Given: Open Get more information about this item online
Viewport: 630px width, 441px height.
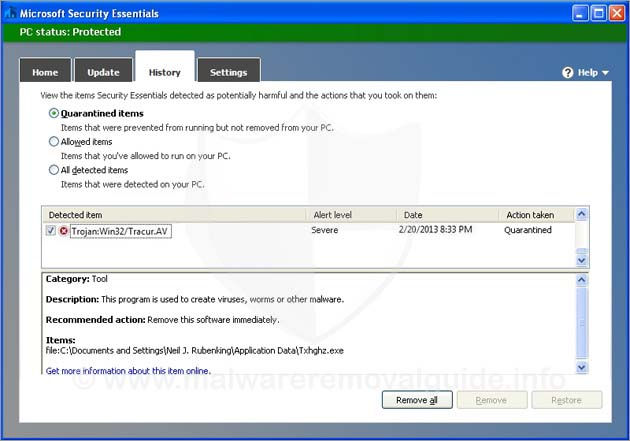Looking at the screenshot, I should (x=128, y=371).
